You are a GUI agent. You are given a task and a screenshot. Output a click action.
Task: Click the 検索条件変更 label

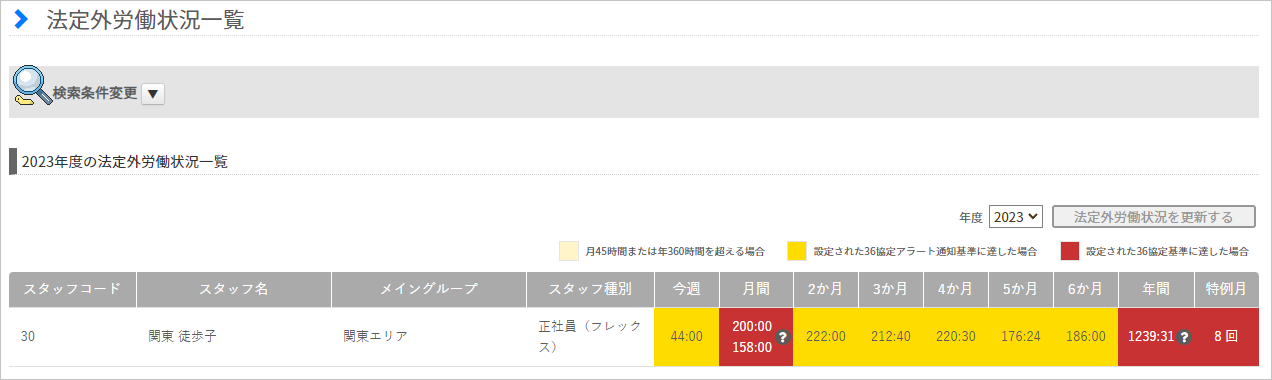(95, 93)
